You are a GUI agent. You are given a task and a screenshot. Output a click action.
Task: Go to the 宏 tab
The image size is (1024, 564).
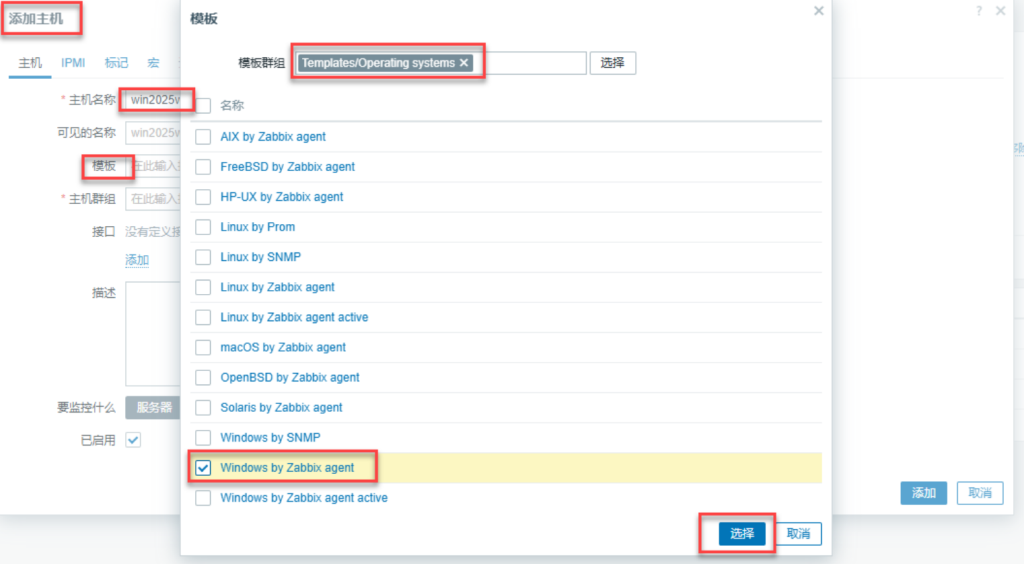click(153, 63)
